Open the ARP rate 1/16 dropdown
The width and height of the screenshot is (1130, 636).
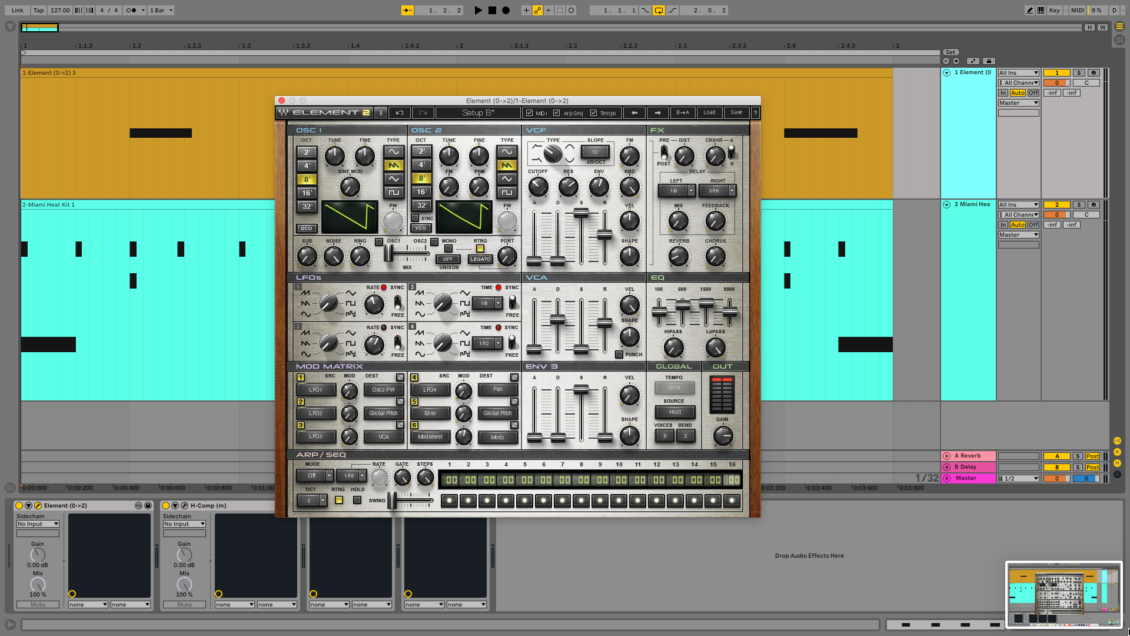pyautogui.click(x=352, y=476)
